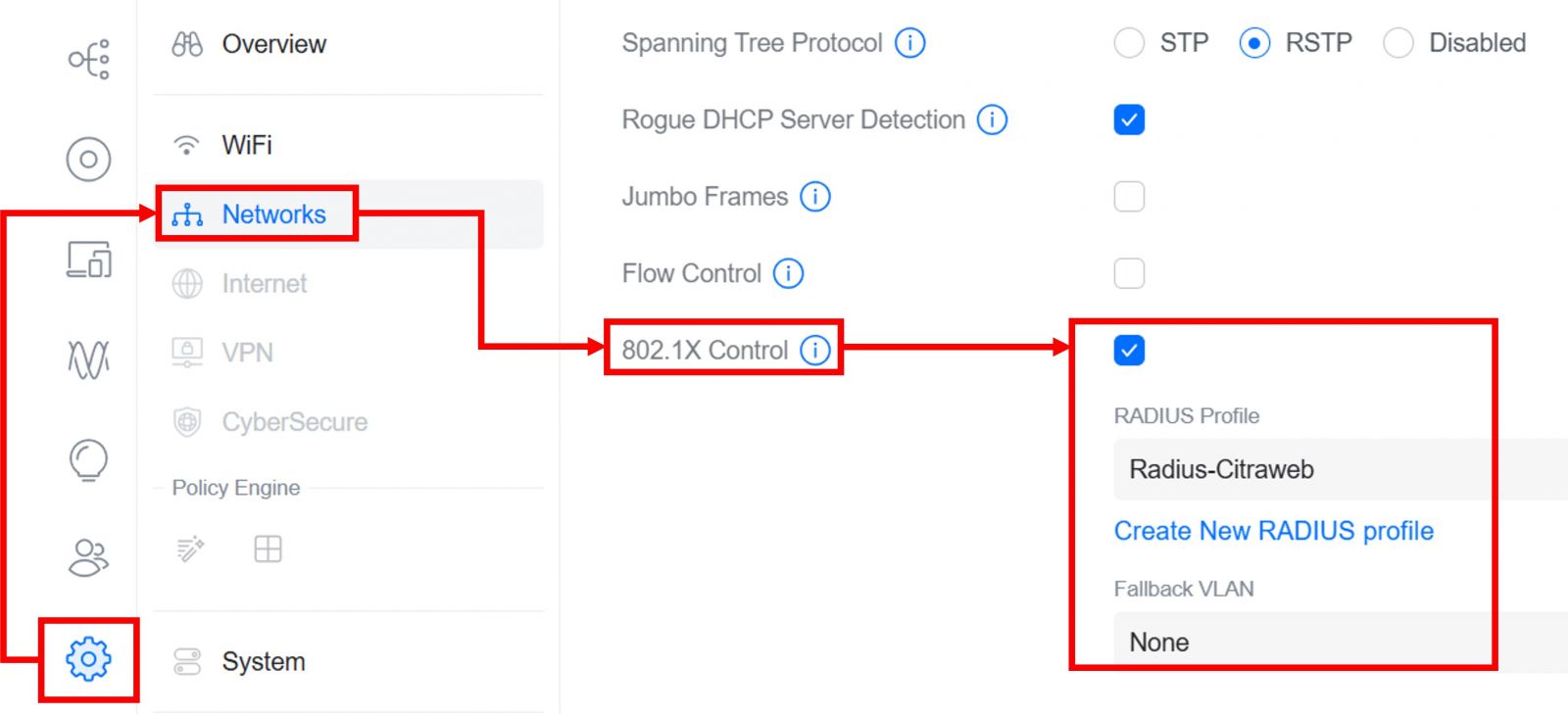
Task: Open the Settings gear icon in sidebar
Action: pos(88,659)
